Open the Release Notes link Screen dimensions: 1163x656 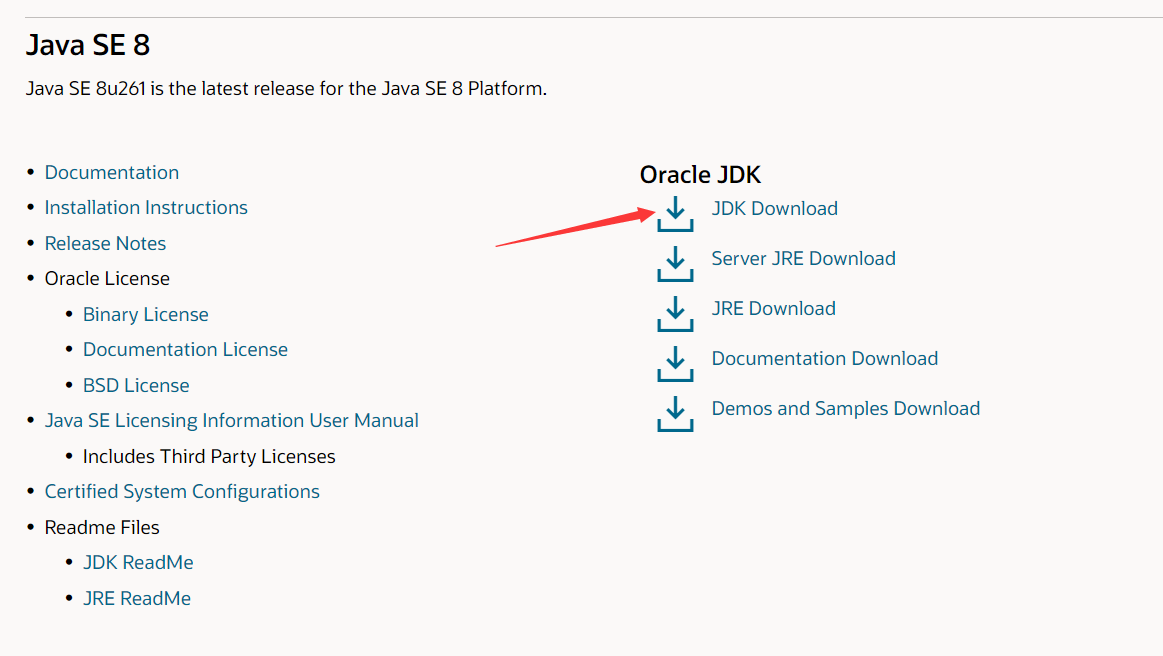(x=105, y=243)
